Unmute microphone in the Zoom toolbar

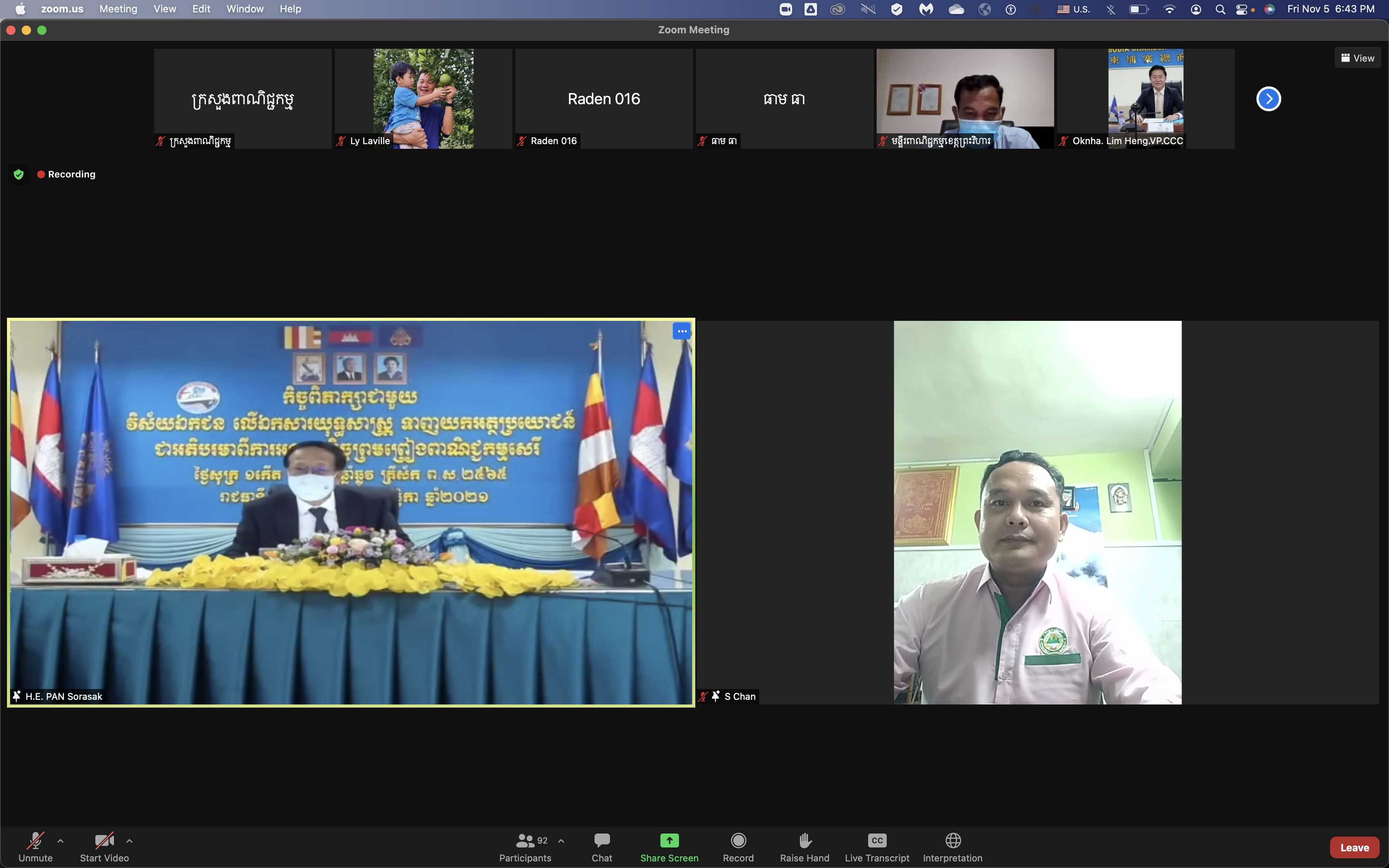tap(36, 847)
